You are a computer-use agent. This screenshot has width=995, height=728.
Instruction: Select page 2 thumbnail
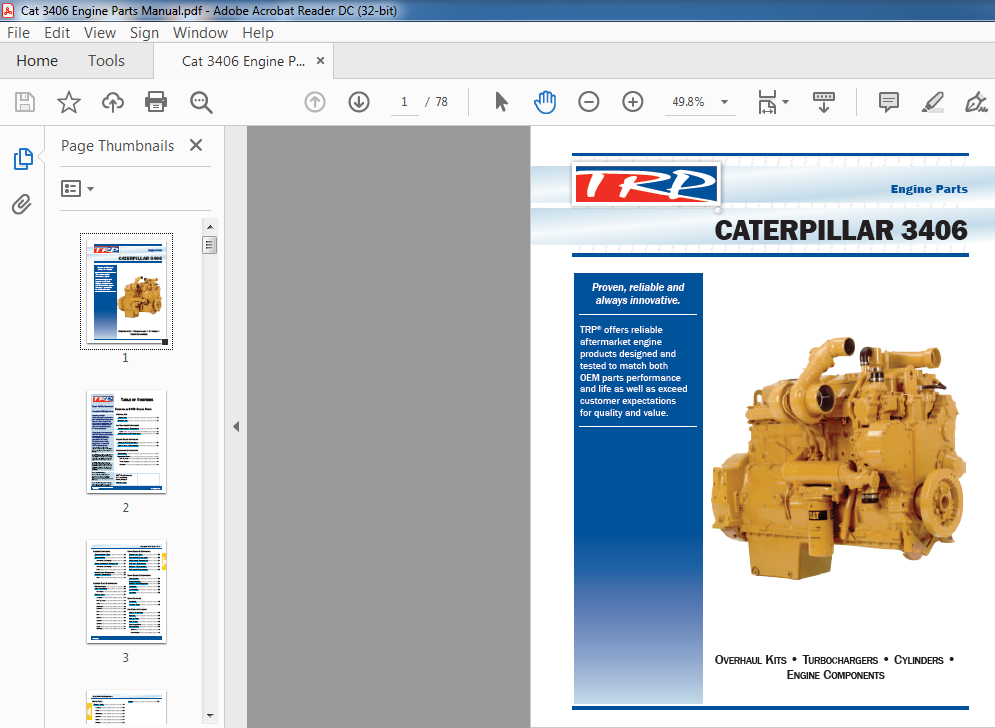point(126,442)
